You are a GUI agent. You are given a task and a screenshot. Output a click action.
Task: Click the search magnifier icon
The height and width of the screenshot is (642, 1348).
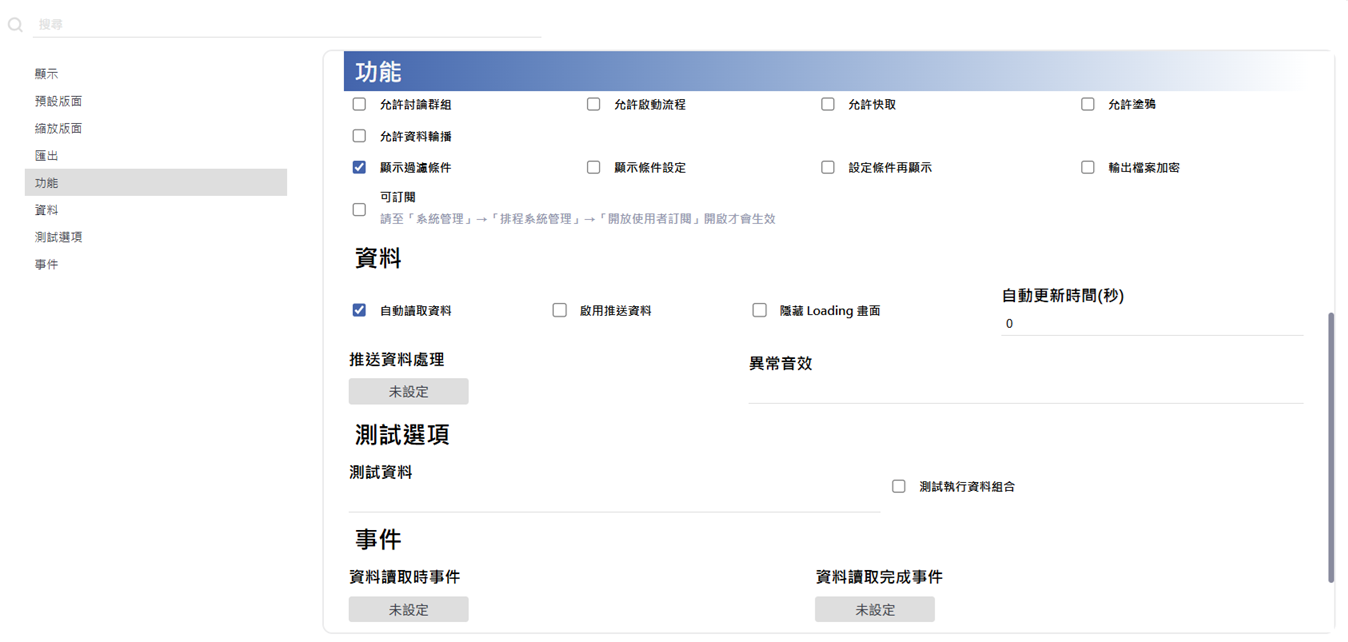[x=15, y=24]
